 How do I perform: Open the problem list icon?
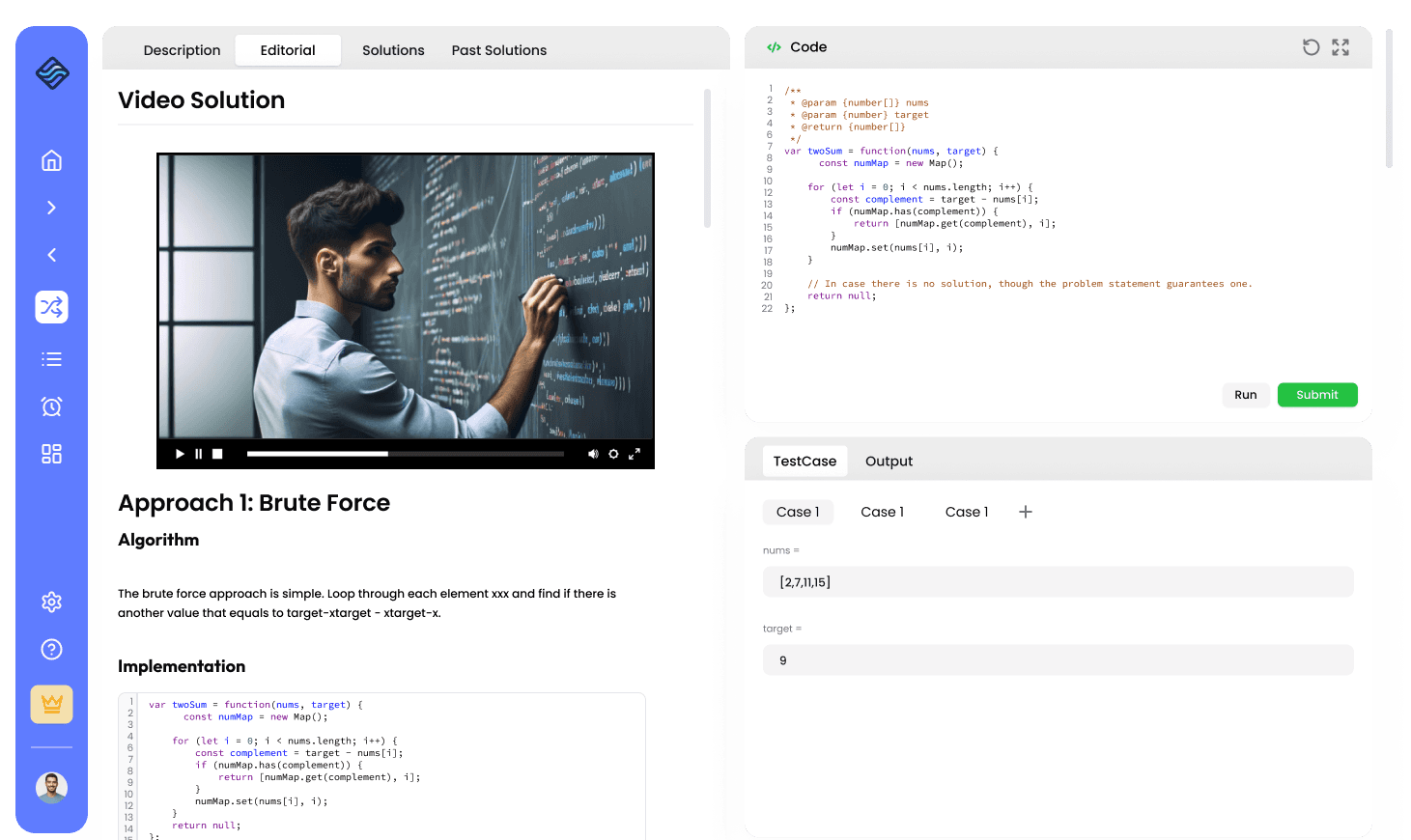pos(51,358)
